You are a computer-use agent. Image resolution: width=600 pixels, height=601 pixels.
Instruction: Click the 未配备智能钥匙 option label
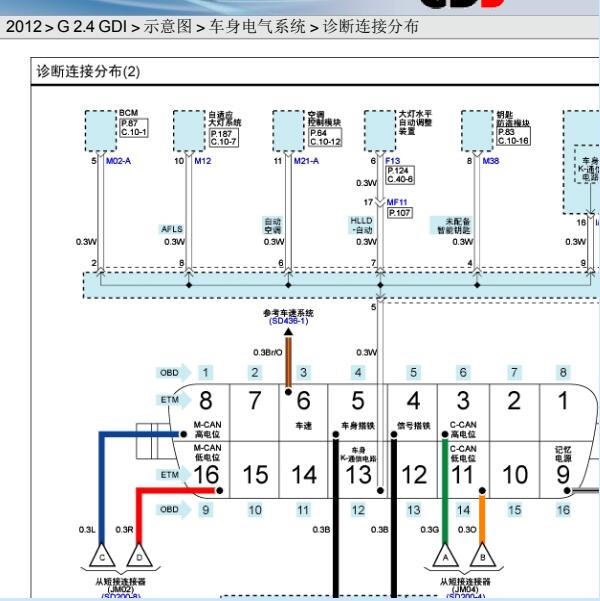point(453,226)
